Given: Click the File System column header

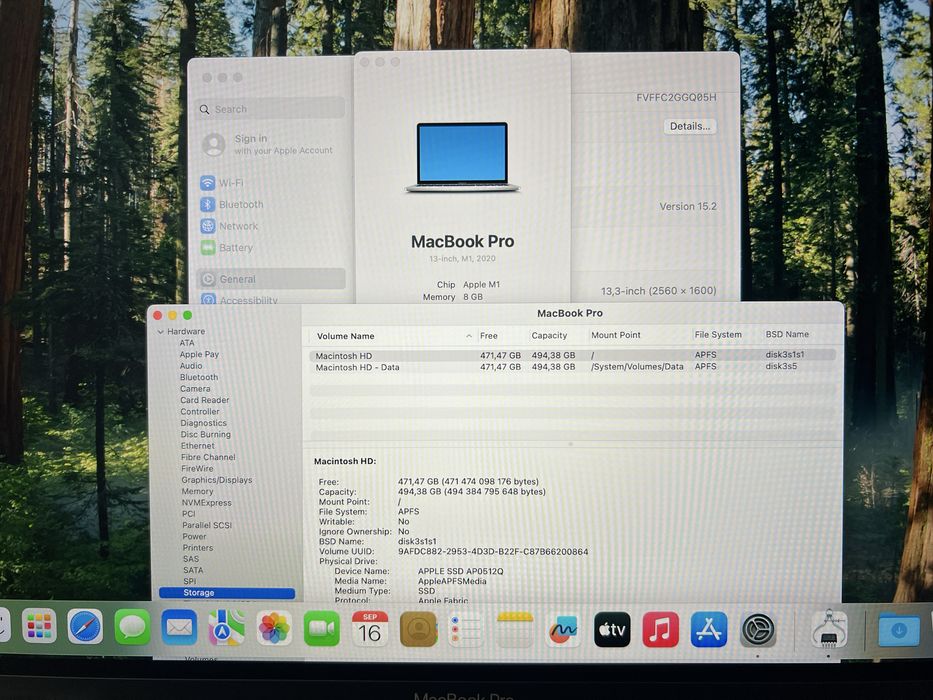Looking at the screenshot, I should (718, 335).
